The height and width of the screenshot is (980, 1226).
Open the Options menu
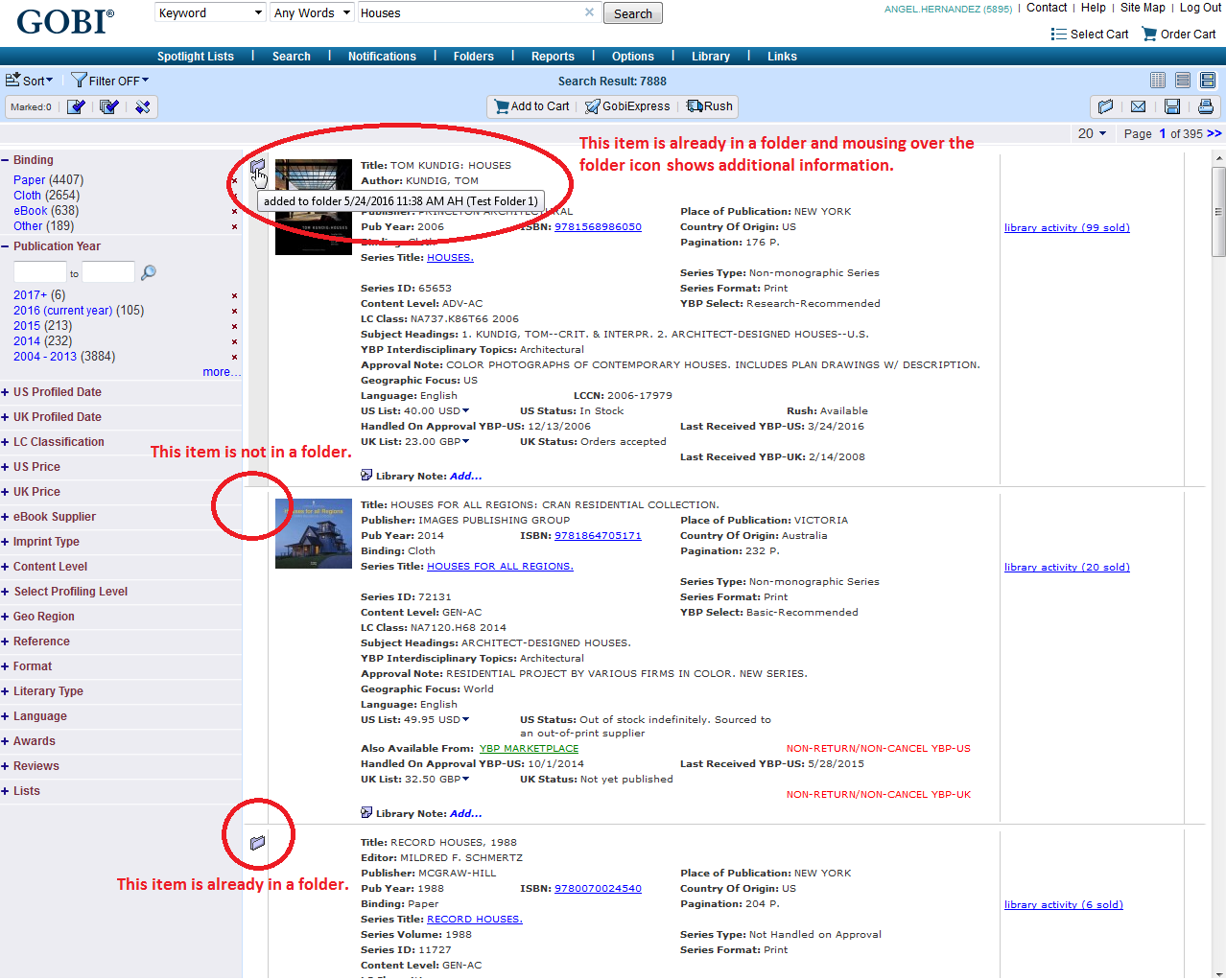[633, 57]
